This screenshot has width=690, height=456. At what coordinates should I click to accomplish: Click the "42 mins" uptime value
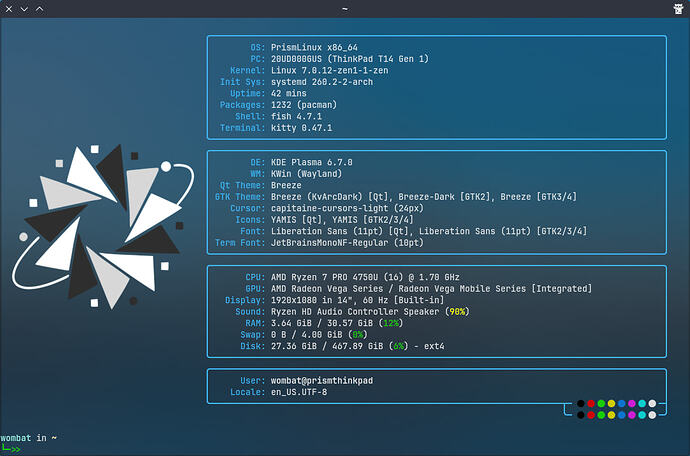(289, 93)
